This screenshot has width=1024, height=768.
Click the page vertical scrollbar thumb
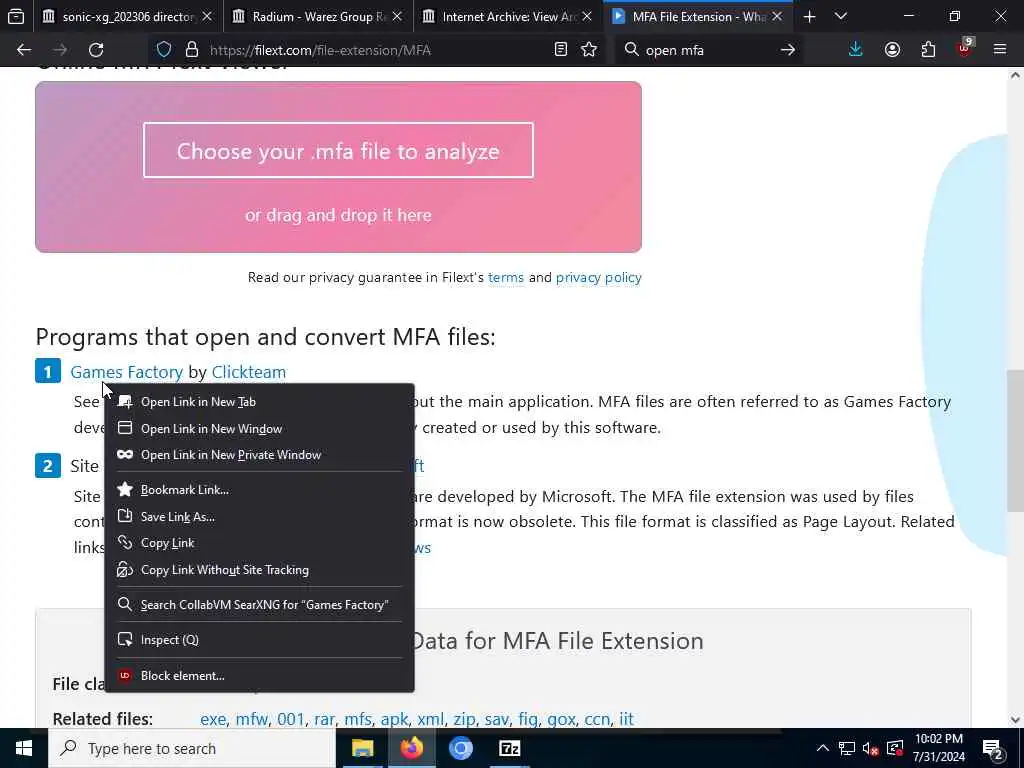[1016, 440]
